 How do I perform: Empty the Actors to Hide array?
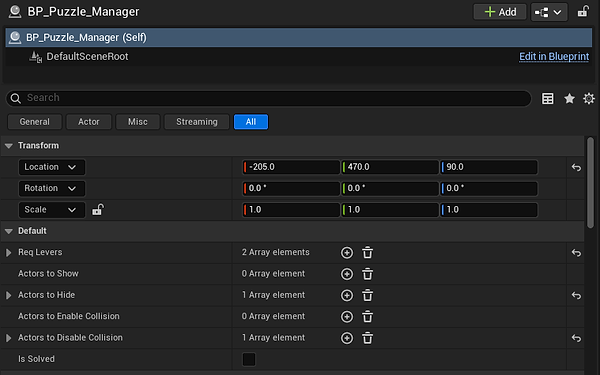coord(367,295)
